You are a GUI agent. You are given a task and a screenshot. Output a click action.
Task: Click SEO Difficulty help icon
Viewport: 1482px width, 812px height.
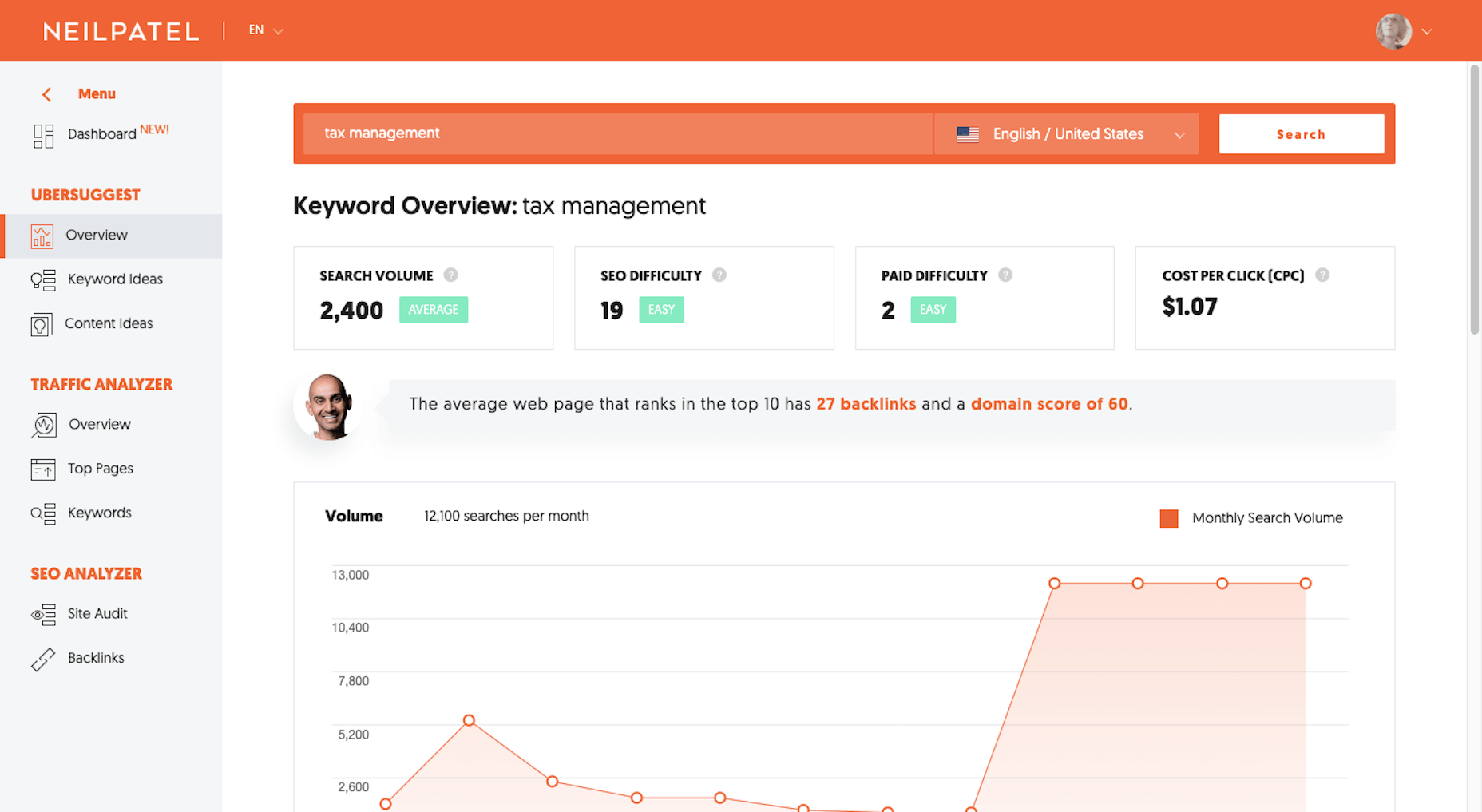[x=719, y=275]
